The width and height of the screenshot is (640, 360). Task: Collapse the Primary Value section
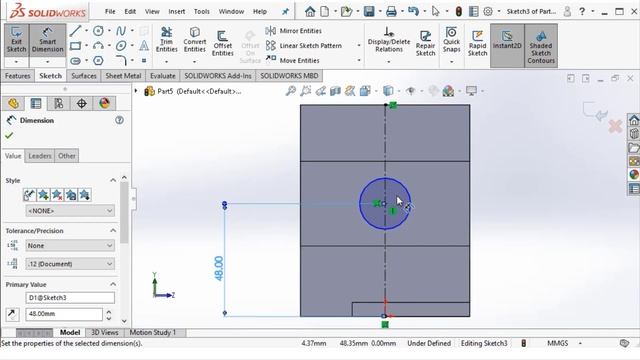click(x=113, y=284)
